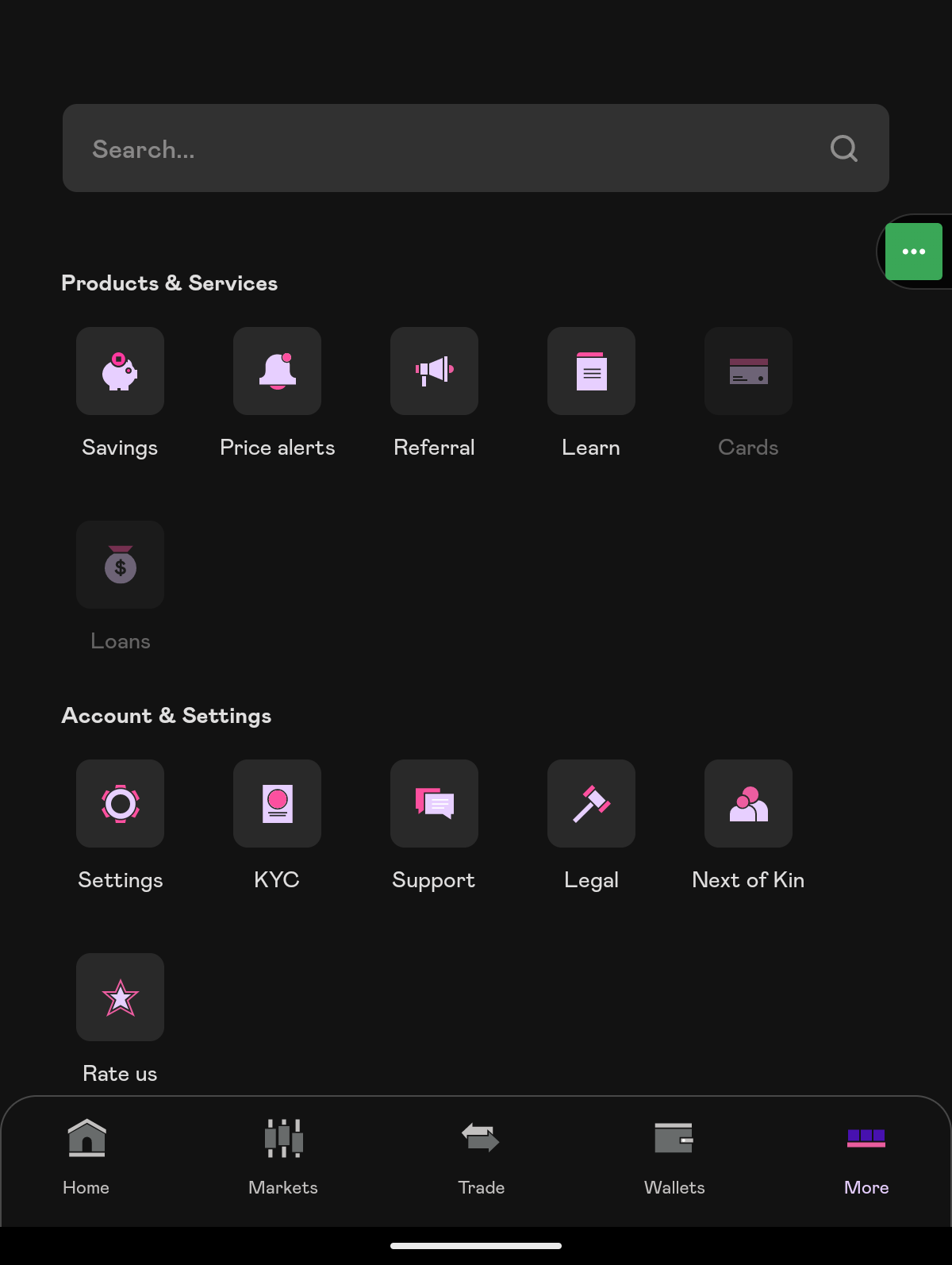Start KYC verification icon
The image size is (952, 1265).
click(x=277, y=803)
